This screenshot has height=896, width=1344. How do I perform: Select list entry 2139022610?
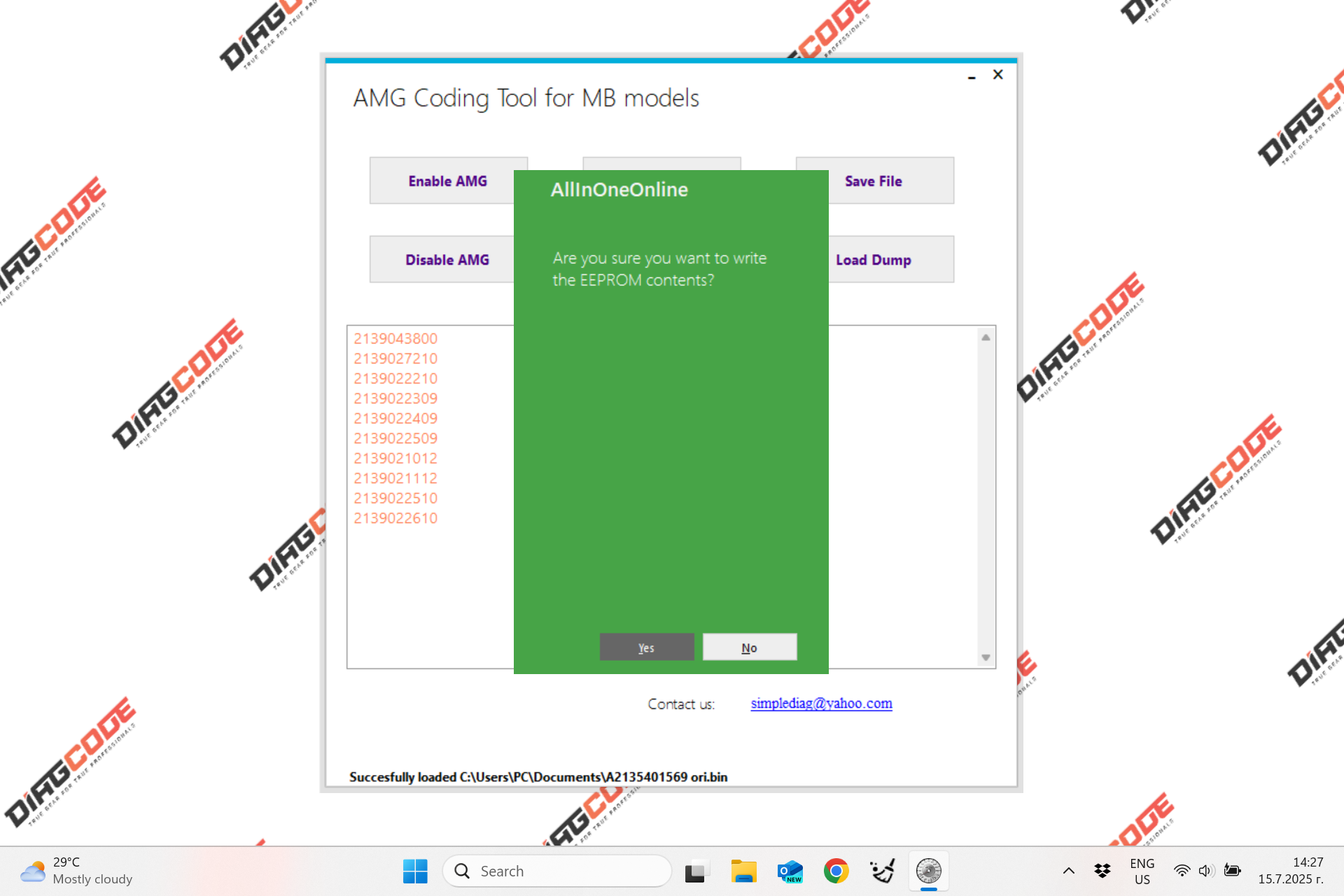395,518
